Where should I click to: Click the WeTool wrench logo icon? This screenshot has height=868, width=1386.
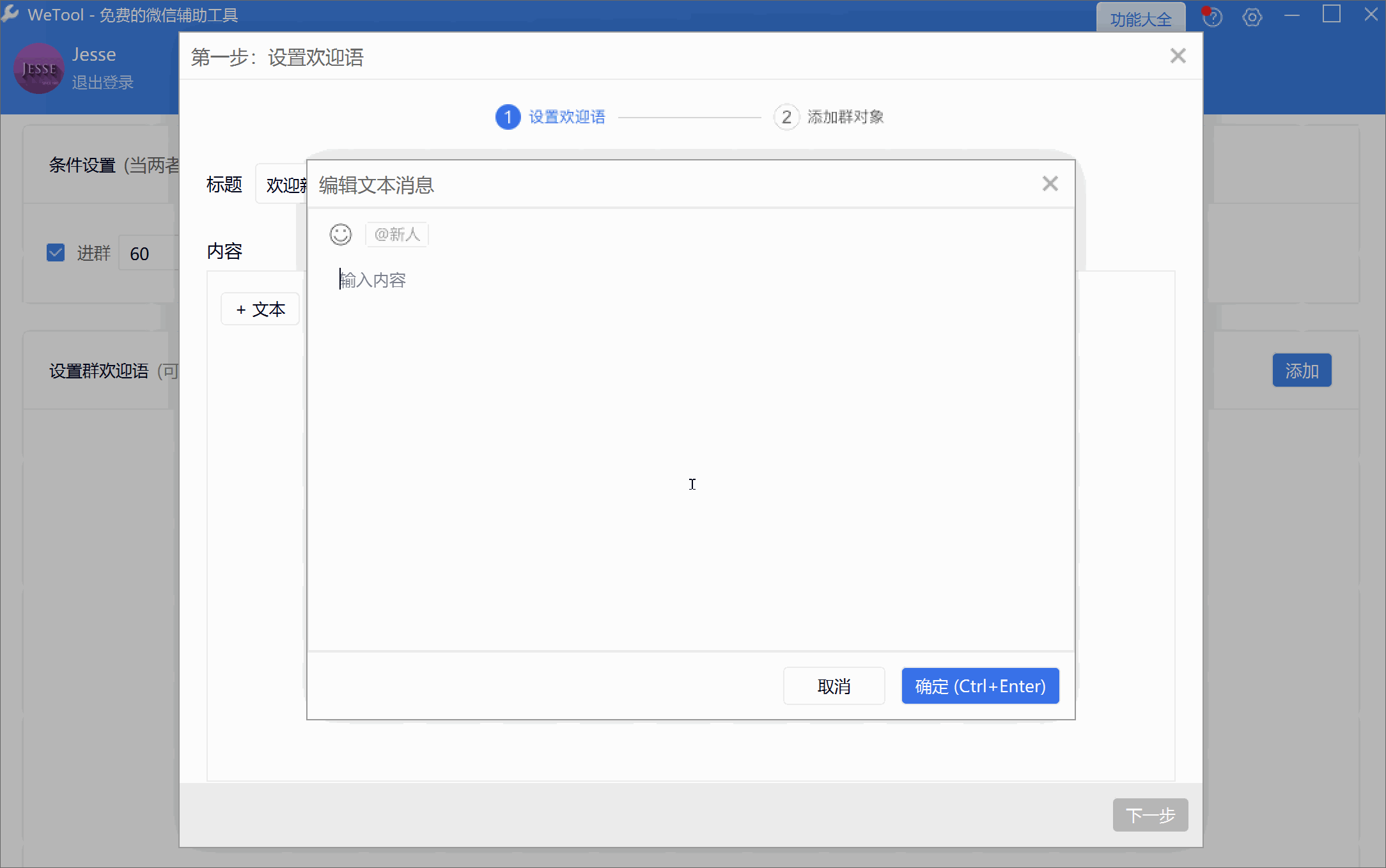tap(11, 13)
